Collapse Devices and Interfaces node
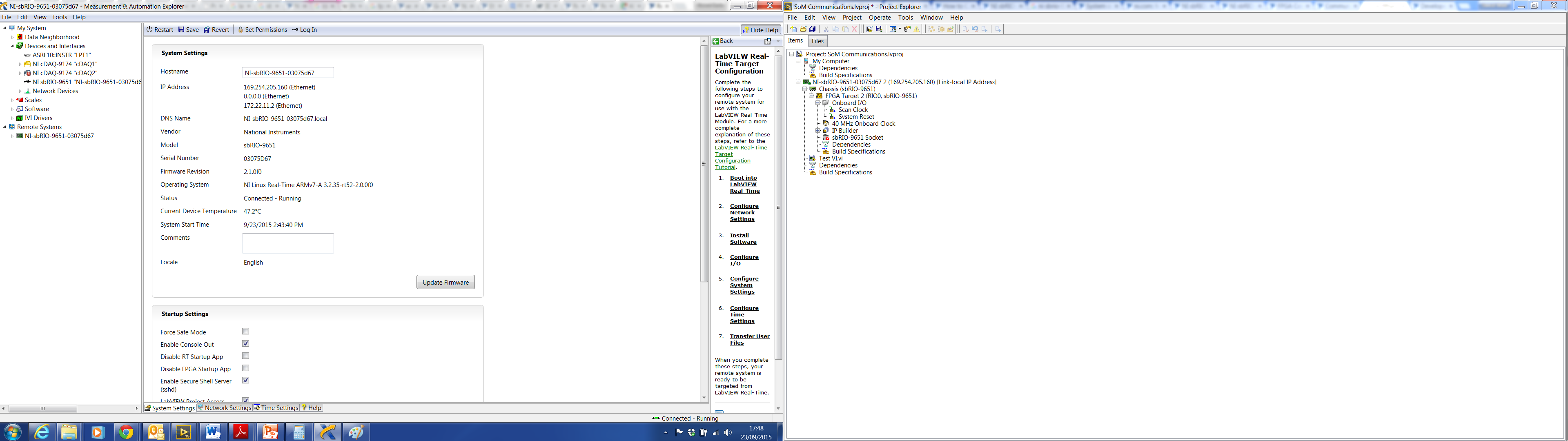The width and height of the screenshot is (1568, 441). 12,46
